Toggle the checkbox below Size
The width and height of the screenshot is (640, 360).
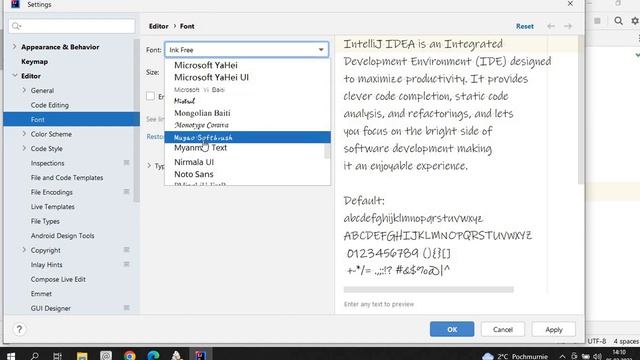(151, 96)
